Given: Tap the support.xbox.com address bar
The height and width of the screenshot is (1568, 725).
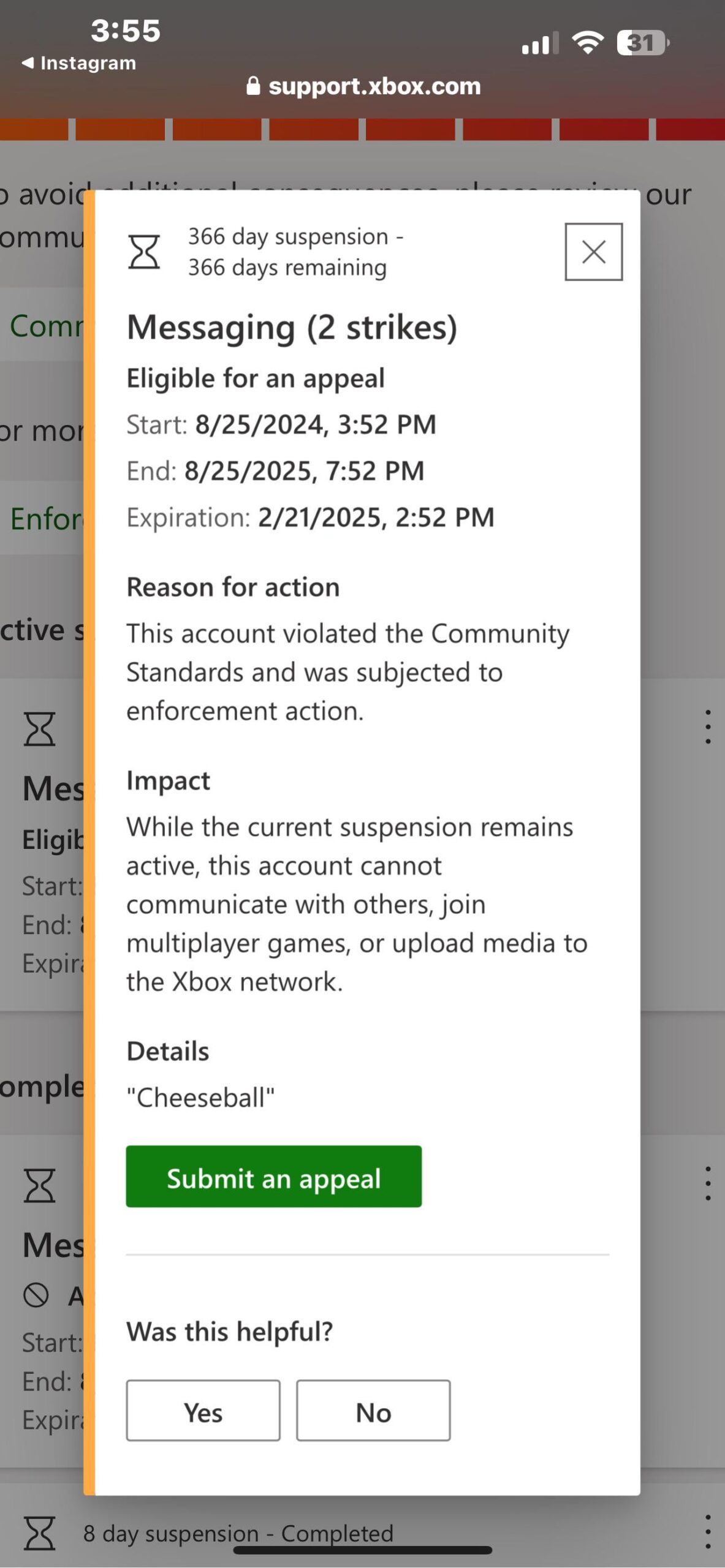Looking at the screenshot, I should pyautogui.click(x=363, y=86).
